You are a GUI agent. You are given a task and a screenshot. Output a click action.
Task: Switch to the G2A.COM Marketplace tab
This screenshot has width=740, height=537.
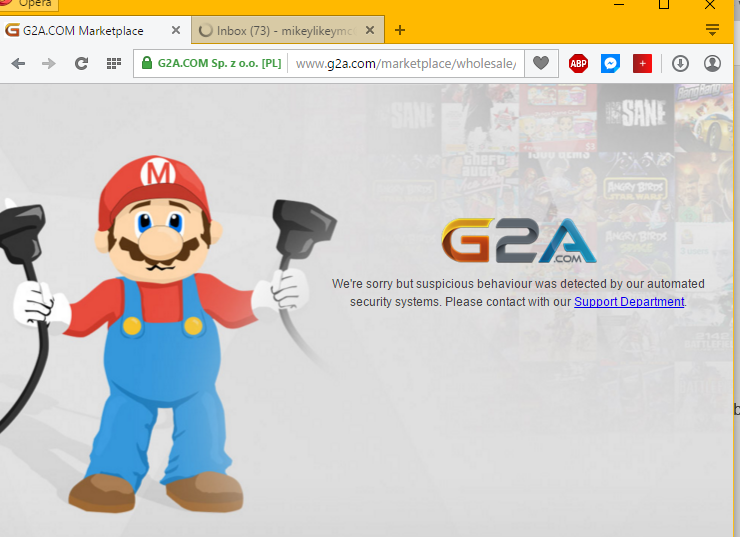(x=95, y=30)
